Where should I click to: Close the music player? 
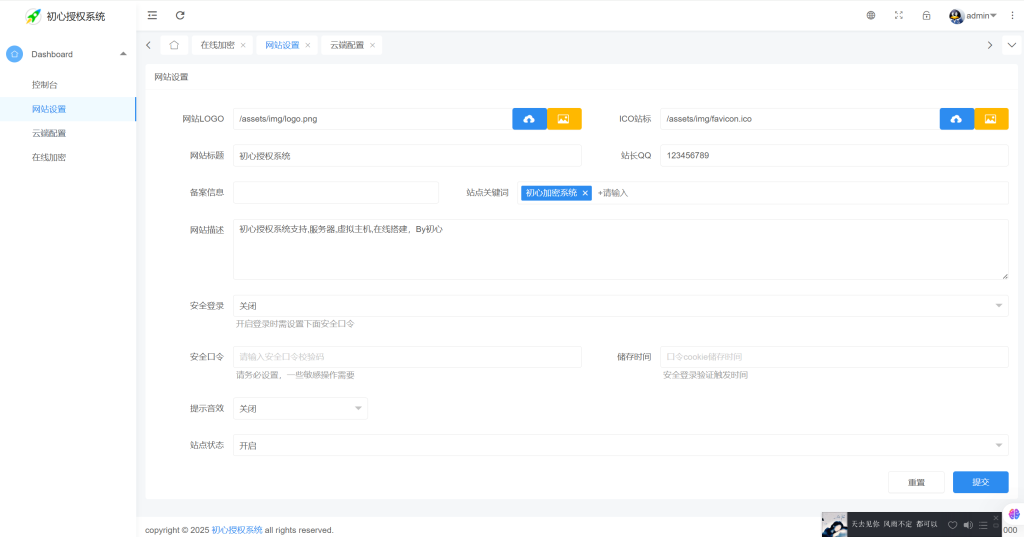coord(996,517)
